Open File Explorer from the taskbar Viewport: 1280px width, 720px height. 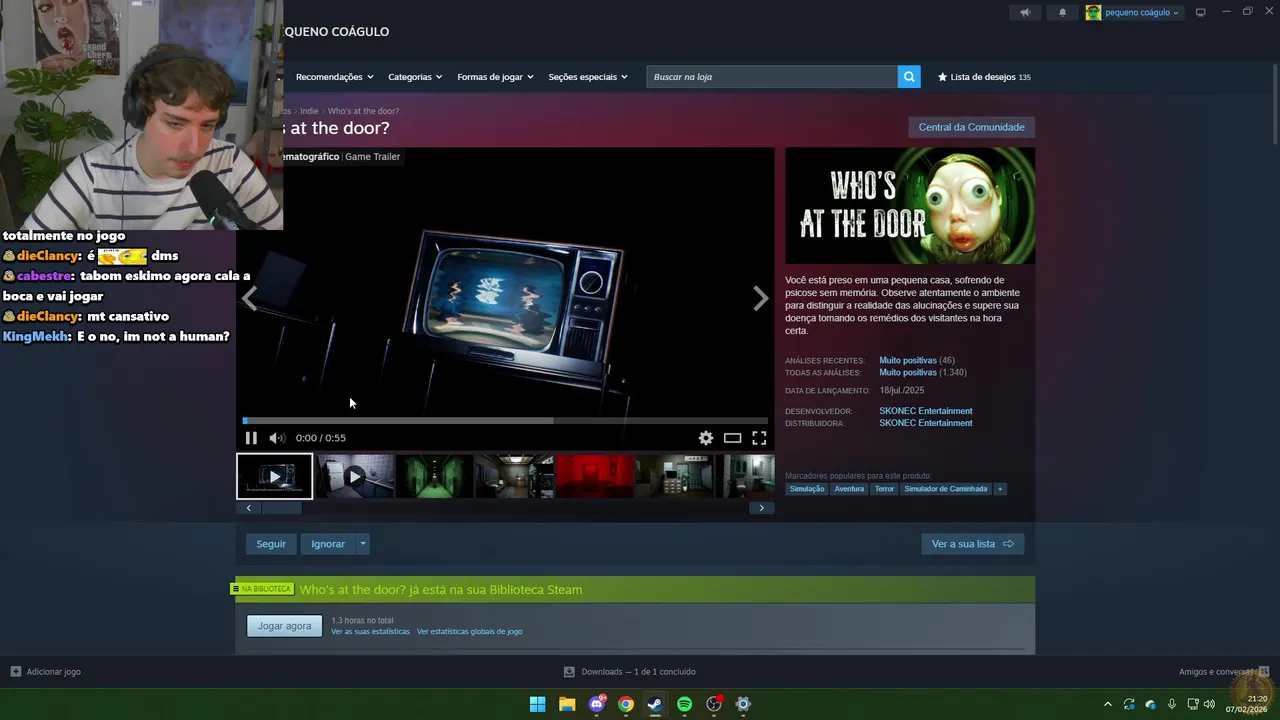(x=567, y=704)
